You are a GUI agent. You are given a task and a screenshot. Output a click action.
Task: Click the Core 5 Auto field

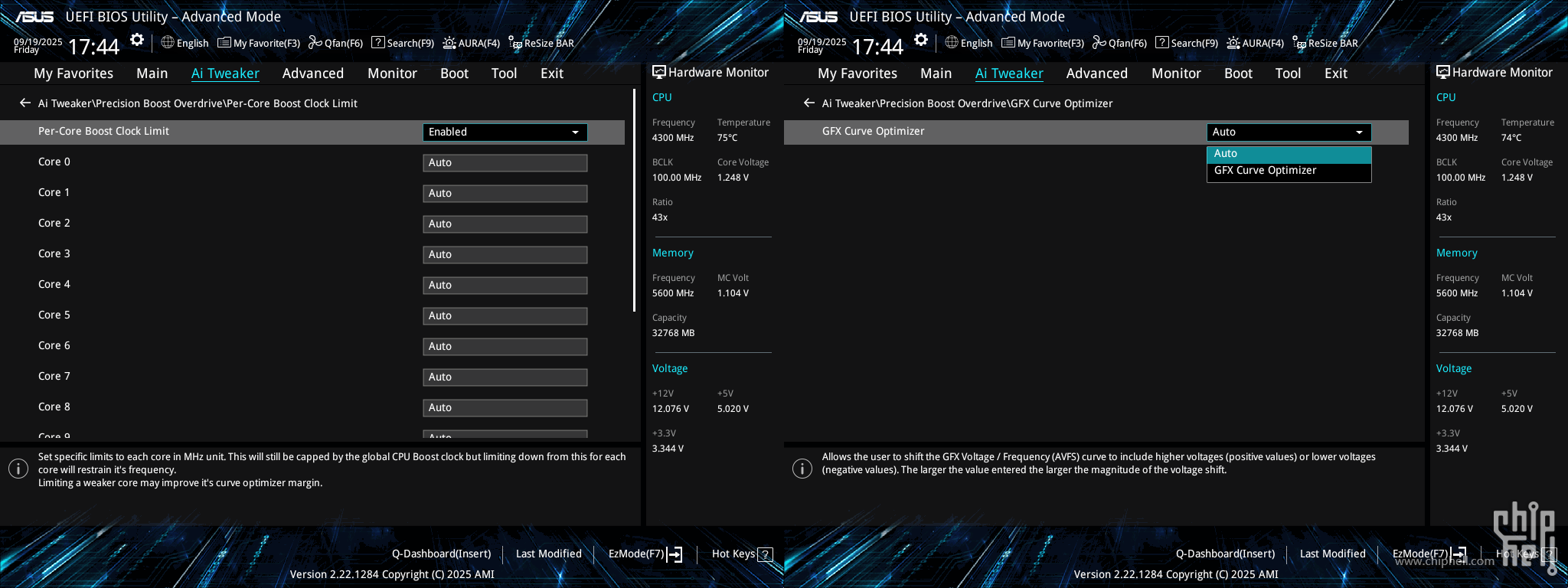(505, 315)
